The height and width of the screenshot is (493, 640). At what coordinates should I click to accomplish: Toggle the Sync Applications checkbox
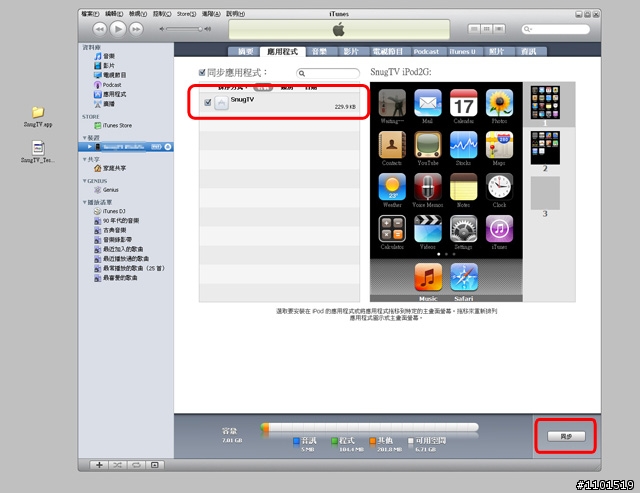pos(202,73)
